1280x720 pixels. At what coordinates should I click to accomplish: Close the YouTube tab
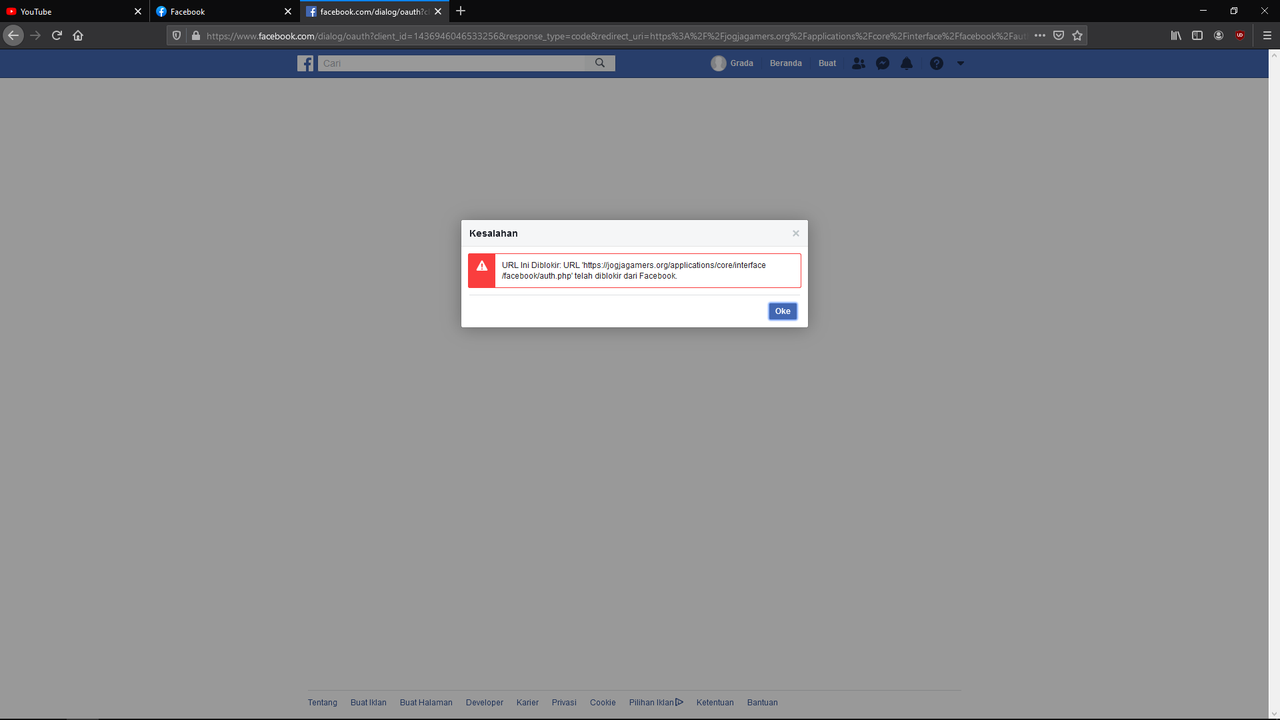click(x=138, y=11)
